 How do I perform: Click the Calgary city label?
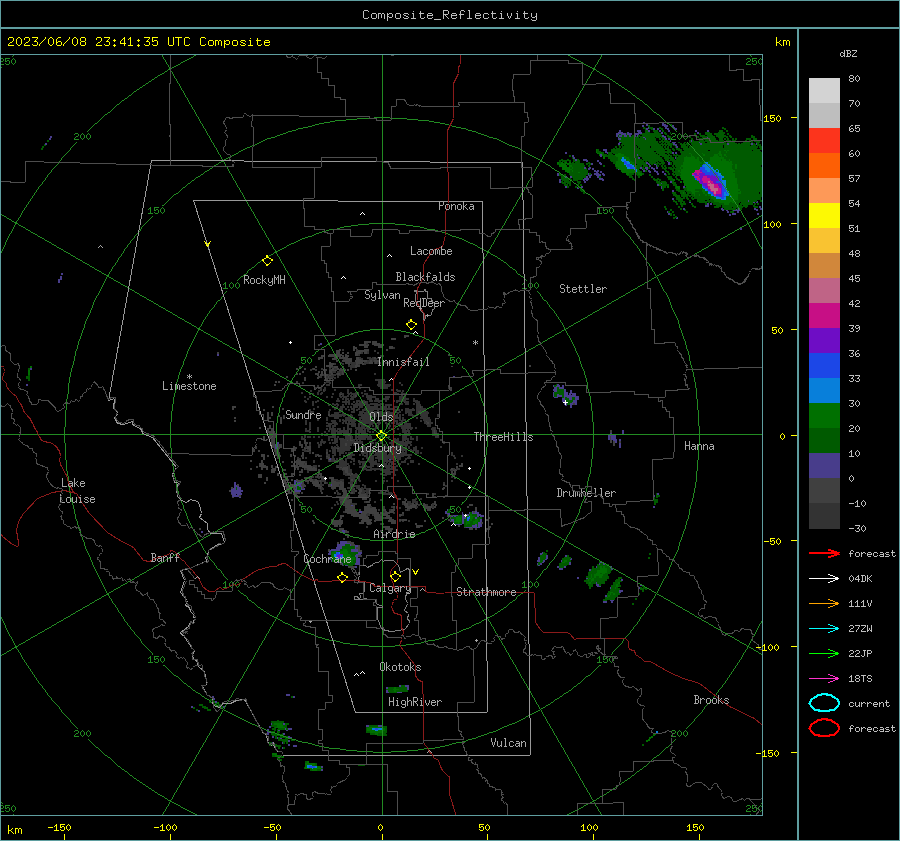(390, 588)
